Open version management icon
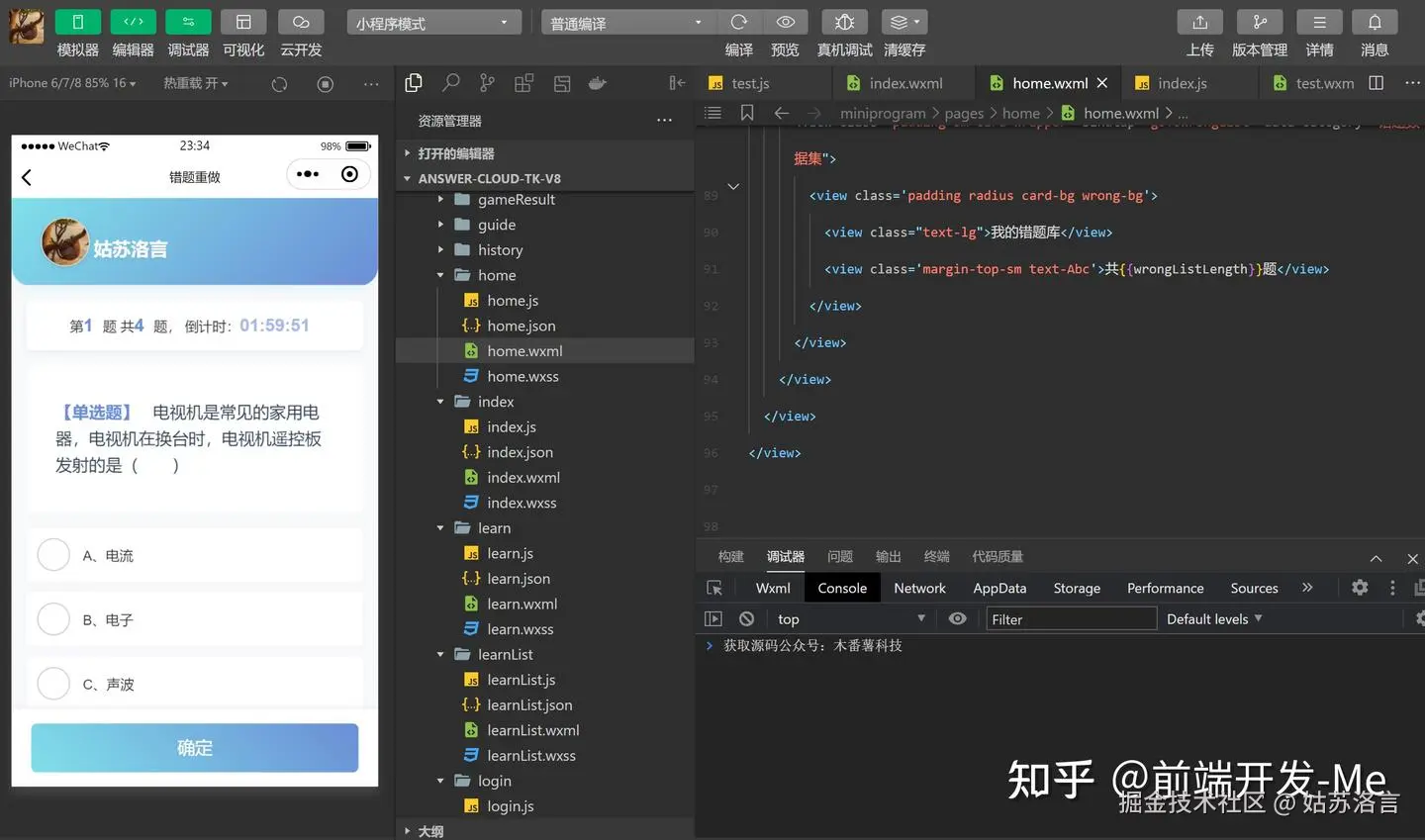This screenshot has height=840, width=1425. pyautogui.click(x=1260, y=22)
